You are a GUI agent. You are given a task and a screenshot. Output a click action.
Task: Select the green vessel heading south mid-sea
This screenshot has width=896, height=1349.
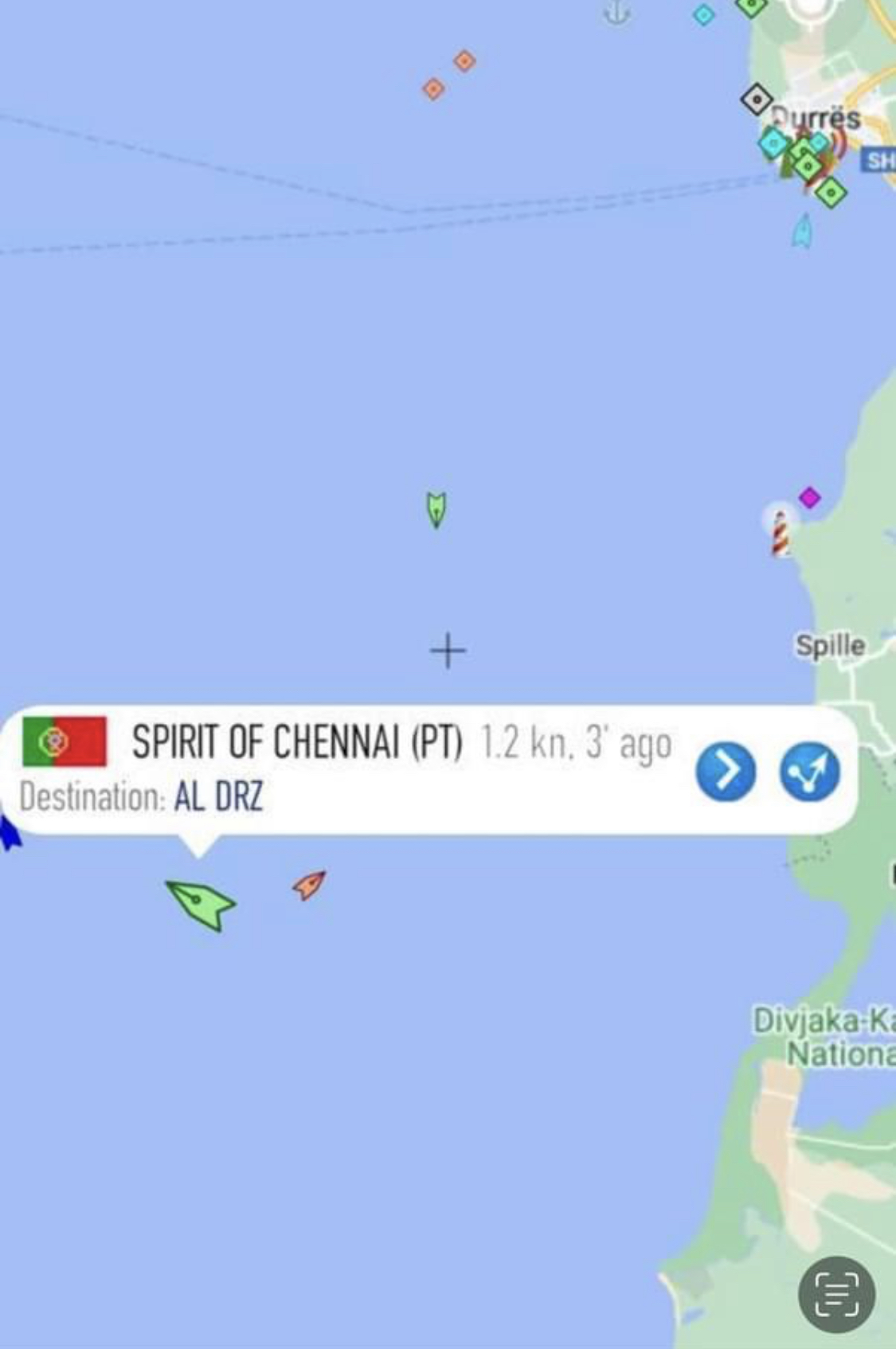(436, 510)
